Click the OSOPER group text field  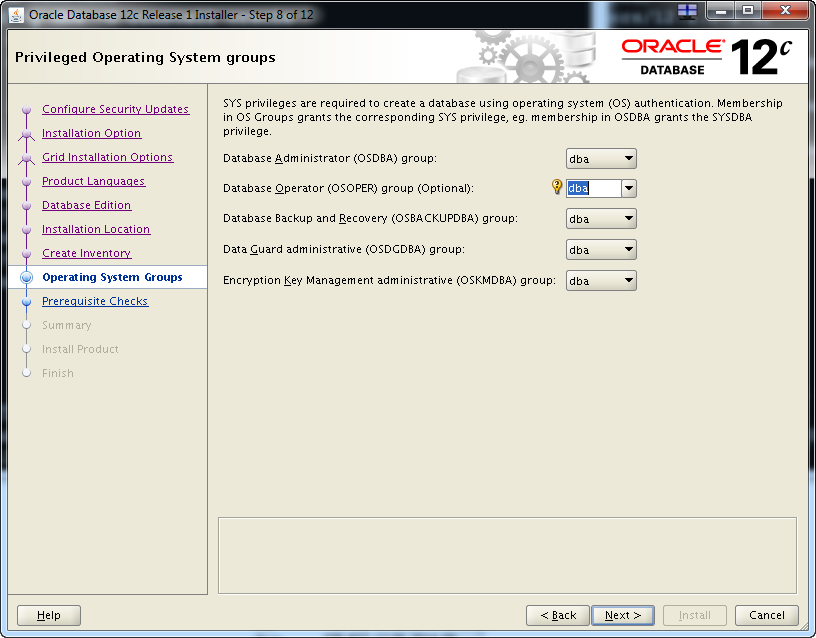594,188
